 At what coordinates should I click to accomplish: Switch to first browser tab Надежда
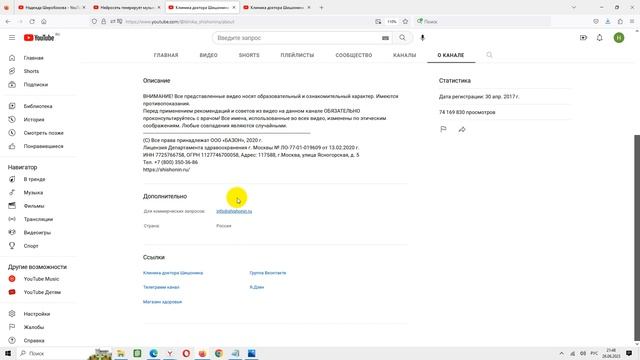click(x=52, y=7)
